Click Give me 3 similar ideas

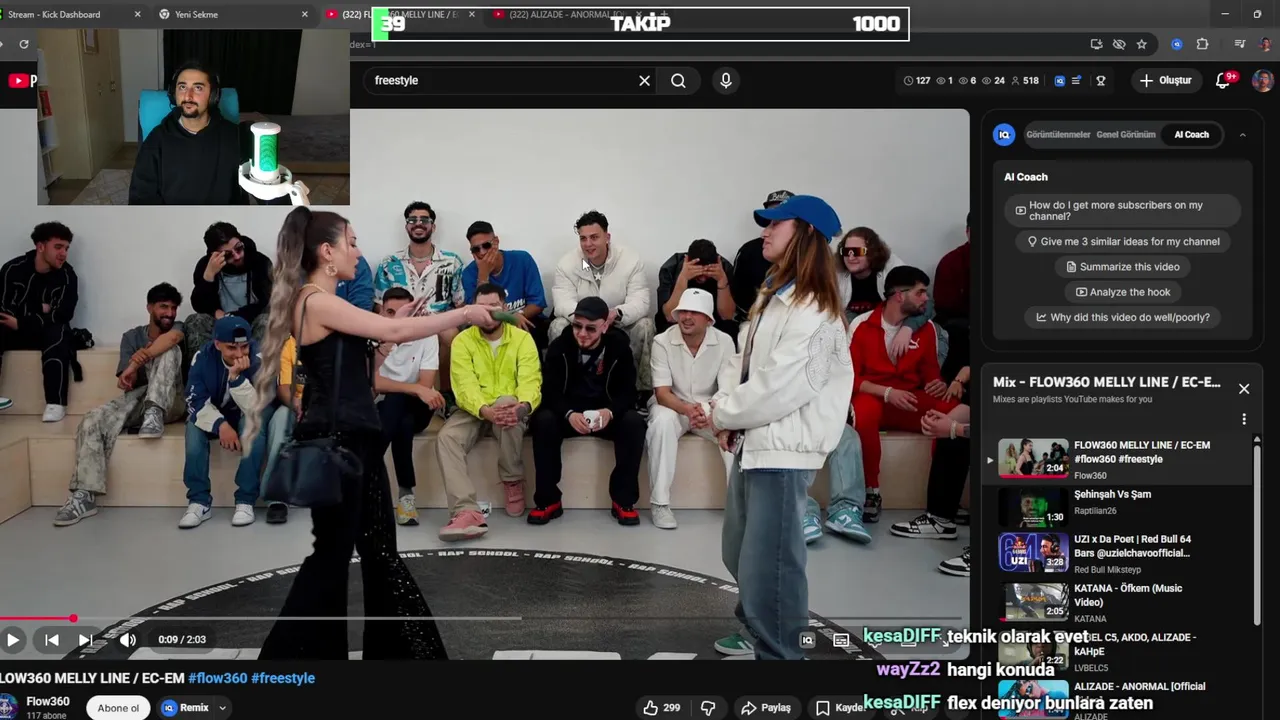(1122, 242)
